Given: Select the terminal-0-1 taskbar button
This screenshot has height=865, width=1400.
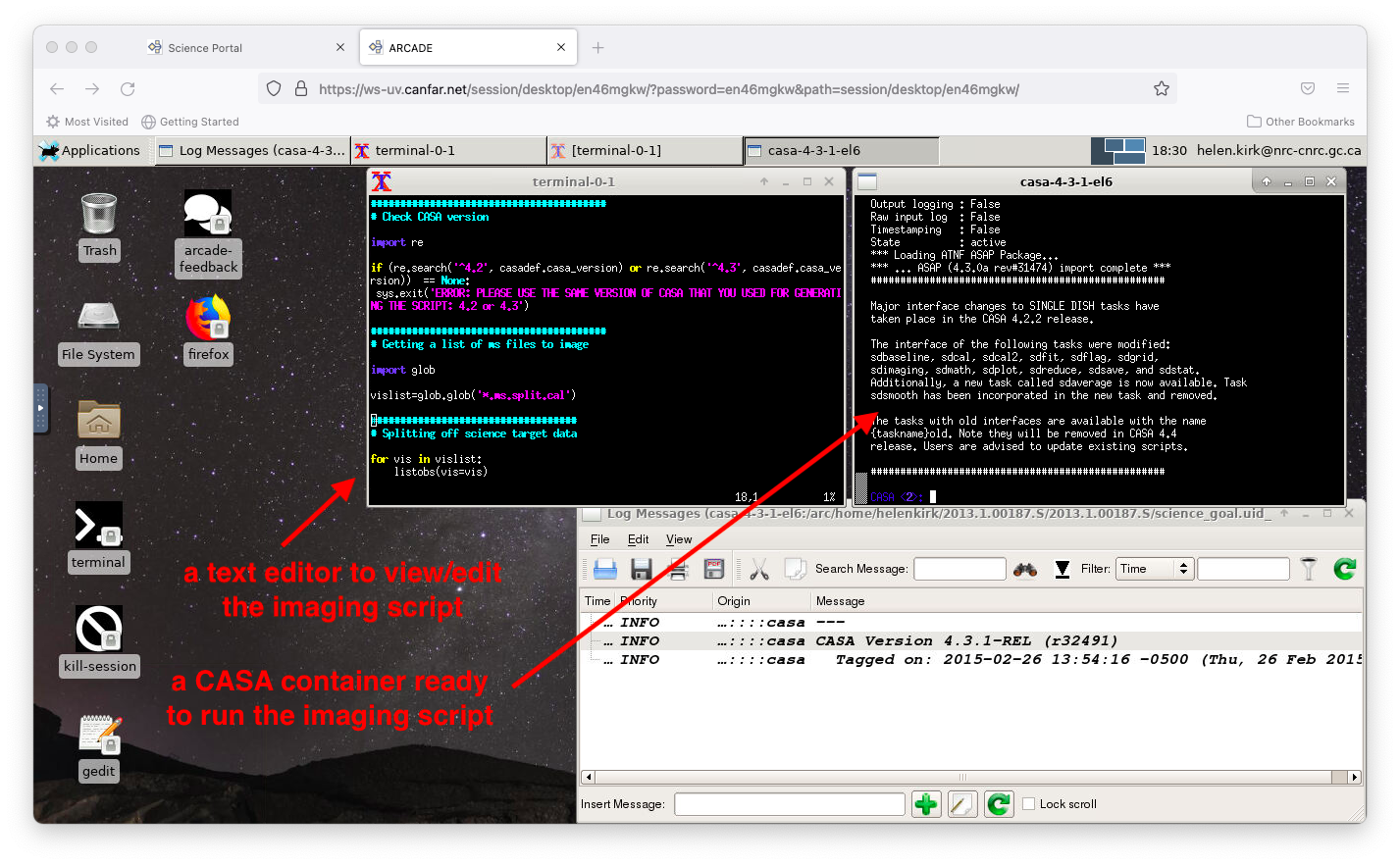Looking at the screenshot, I should pos(448,150).
